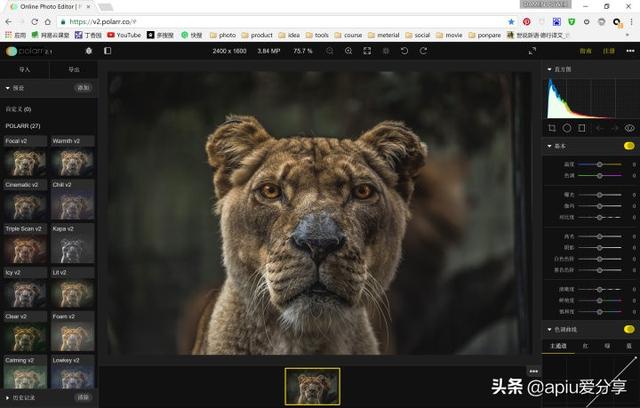Click the fit-to-screen icon in top toolbar
Viewport: 640px width, 408px height.
(367, 51)
